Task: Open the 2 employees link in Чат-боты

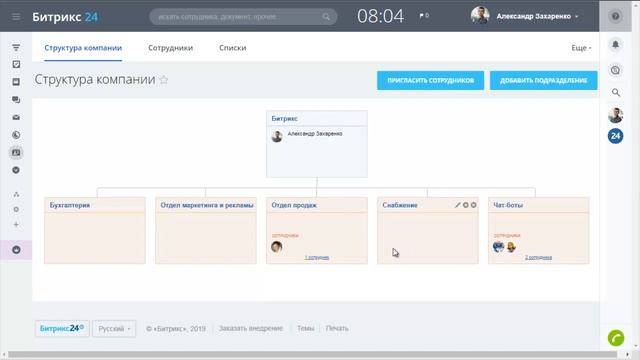Action: tap(538, 258)
